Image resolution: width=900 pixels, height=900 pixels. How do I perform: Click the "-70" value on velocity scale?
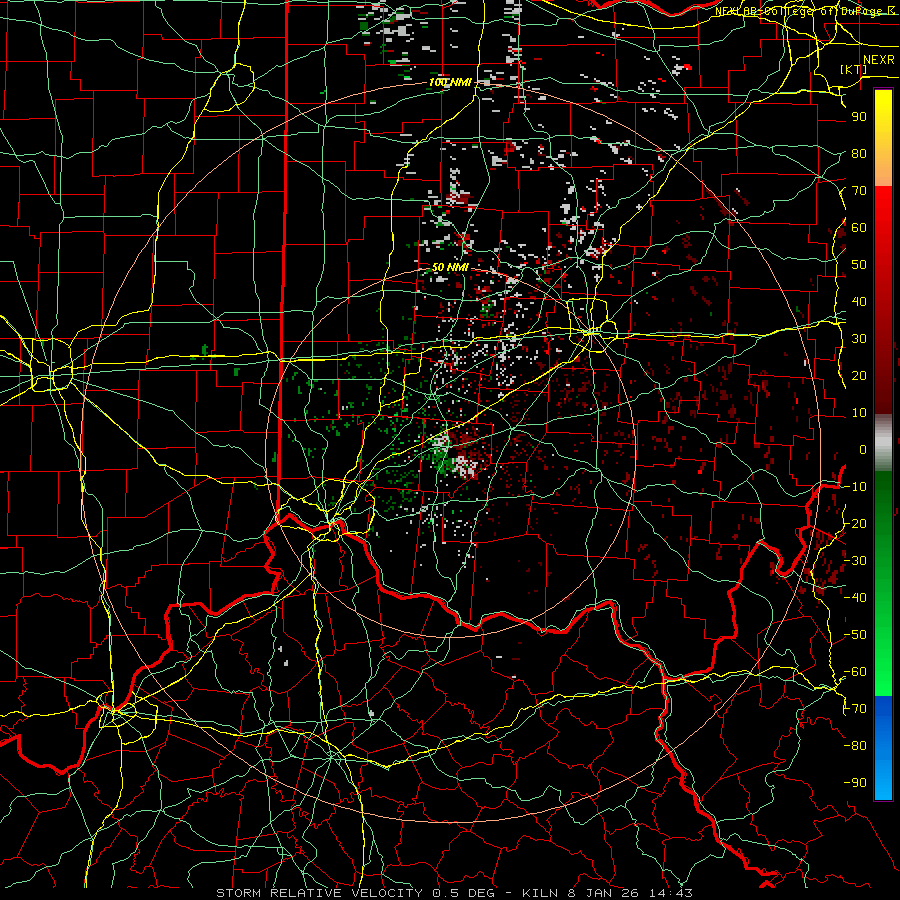point(855,709)
